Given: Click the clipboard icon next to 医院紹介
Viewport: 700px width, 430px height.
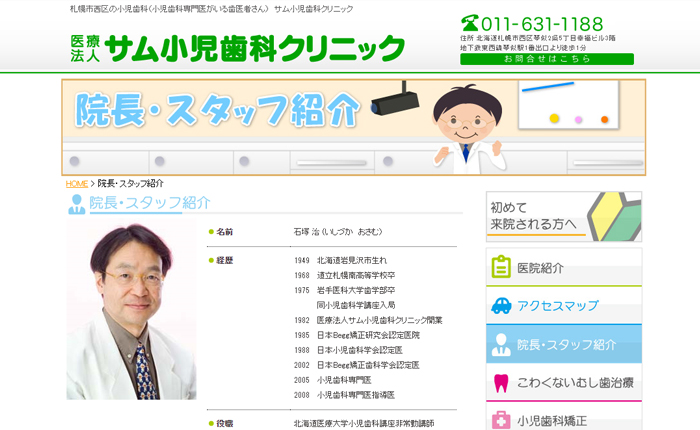Looking at the screenshot, I should click(501, 267).
